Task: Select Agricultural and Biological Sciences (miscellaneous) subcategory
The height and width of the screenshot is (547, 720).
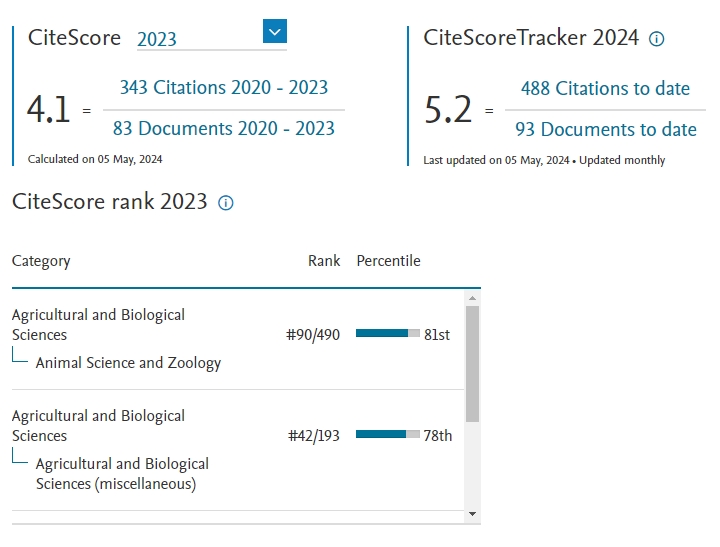Action: [122, 474]
